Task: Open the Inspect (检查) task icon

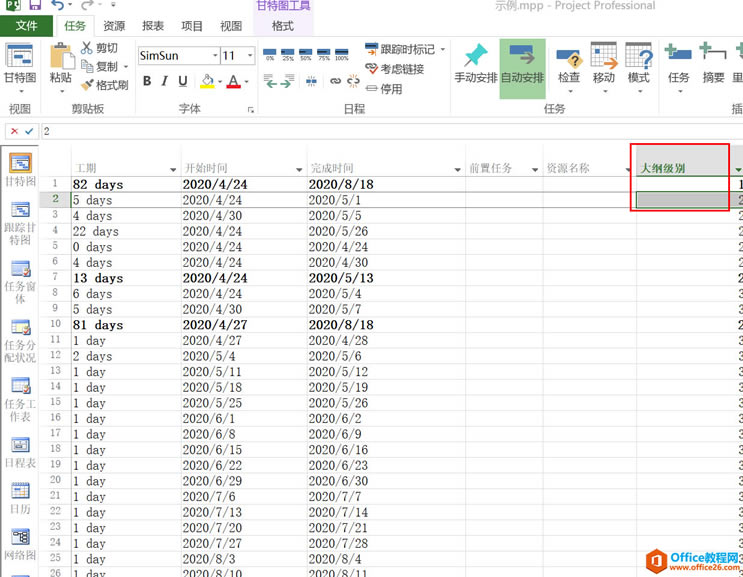Action: click(568, 61)
